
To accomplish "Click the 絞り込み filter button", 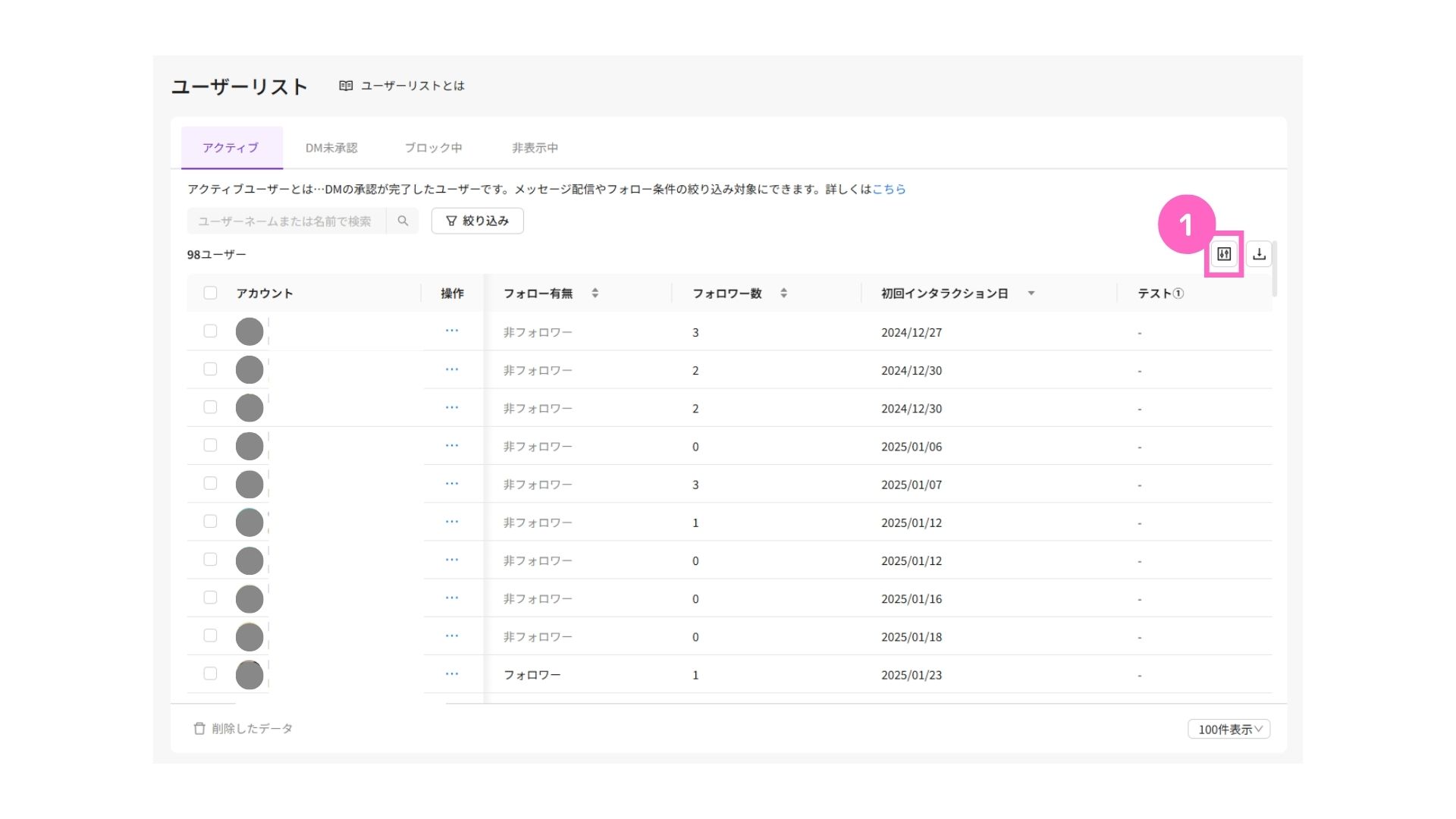I will tap(477, 221).
